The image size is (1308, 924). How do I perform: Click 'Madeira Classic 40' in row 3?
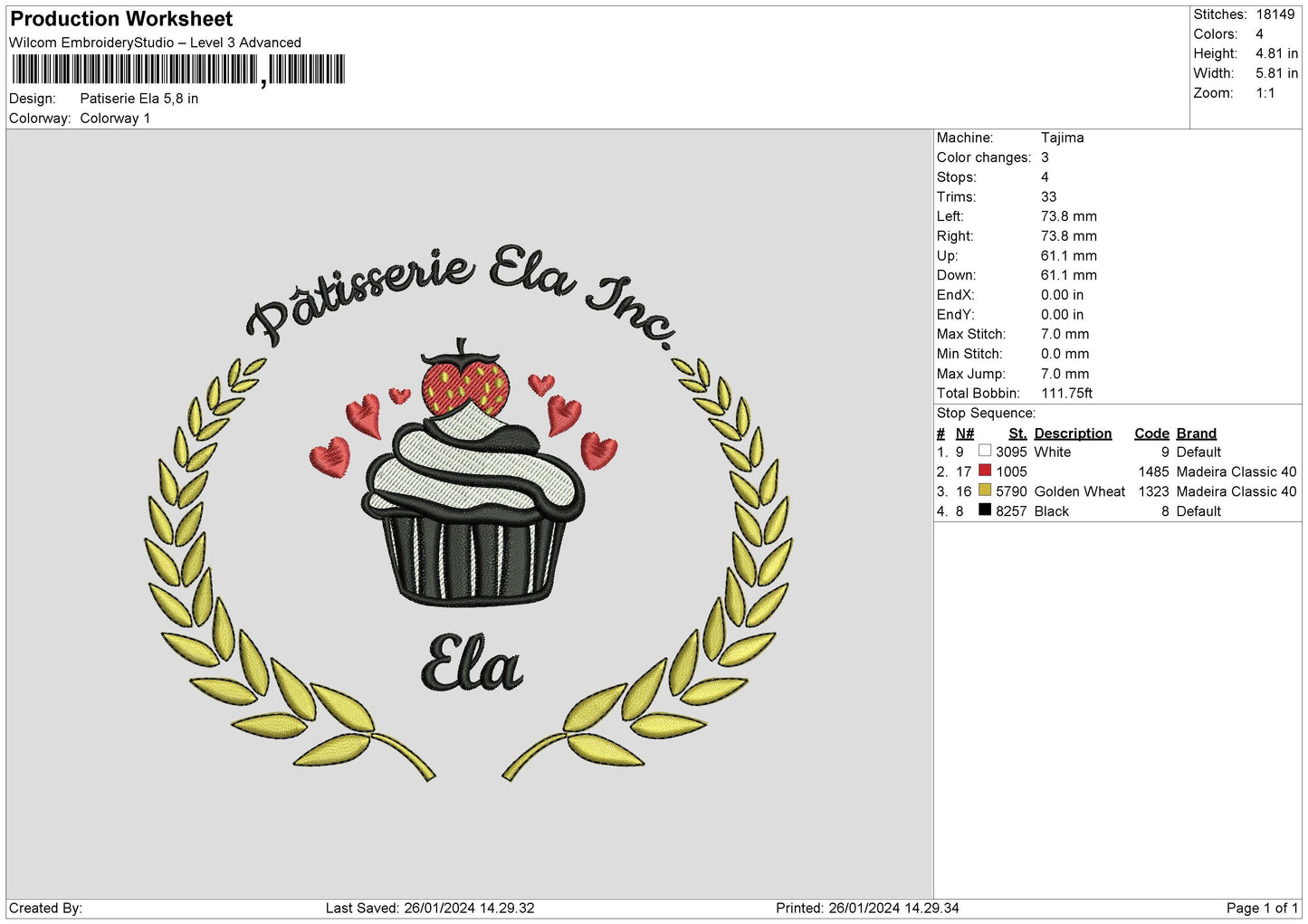[1236, 491]
